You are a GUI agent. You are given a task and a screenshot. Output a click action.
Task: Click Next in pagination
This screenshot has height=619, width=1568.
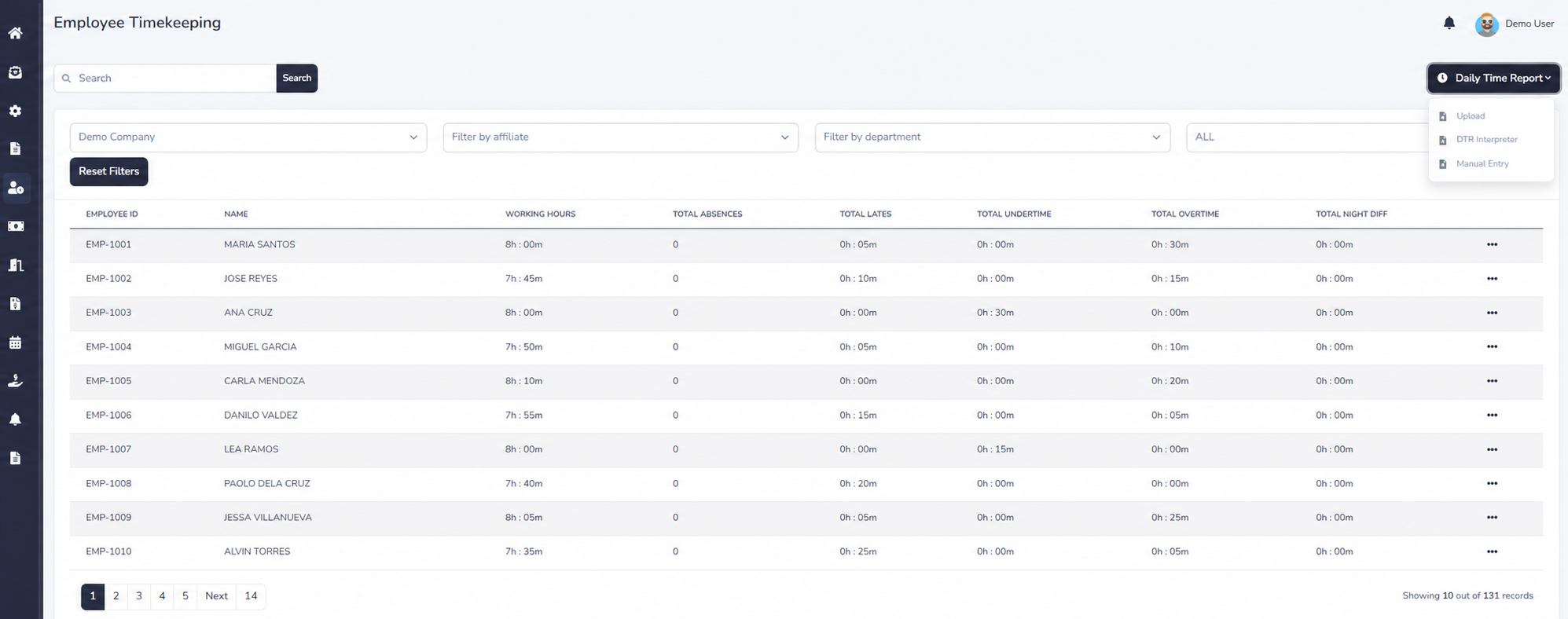[216, 596]
